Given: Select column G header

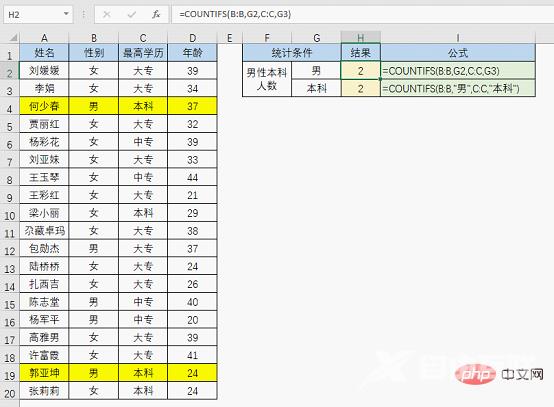Looking at the screenshot, I should point(316,38).
